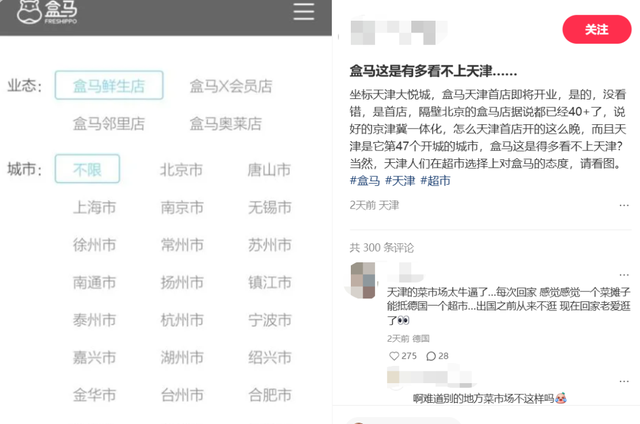Filter stores by 宁波市
The width and height of the screenshot is (640, 424).
pyautogui.click(x=269, y=320)
